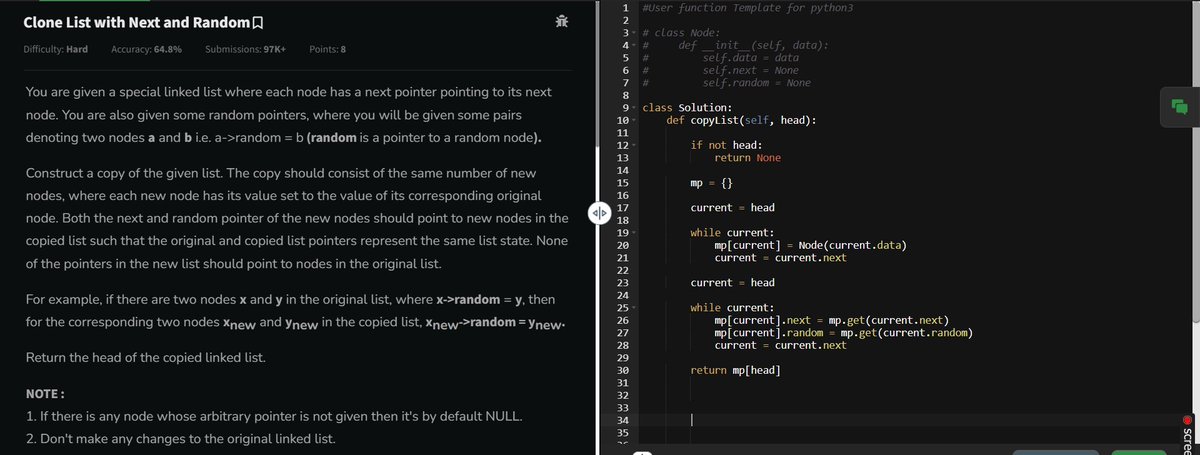Image resolution: width=1200 pixels, height=455 pixels.
Task: Bookmark the Clone List with Next and Random problem
Action: pyautogui.click(x=259, y=22)
